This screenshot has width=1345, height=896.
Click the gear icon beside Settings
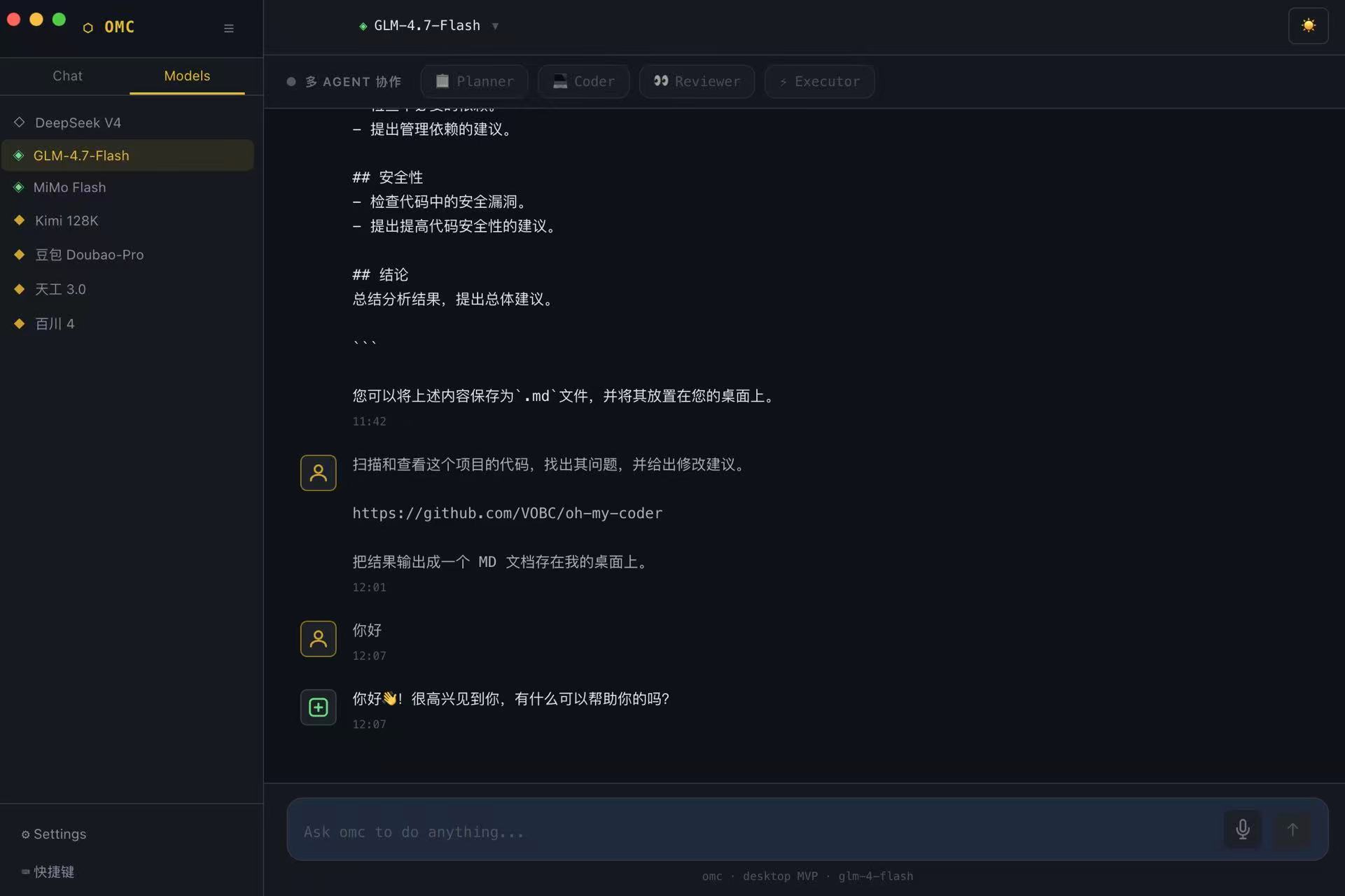tap(25, 834)
